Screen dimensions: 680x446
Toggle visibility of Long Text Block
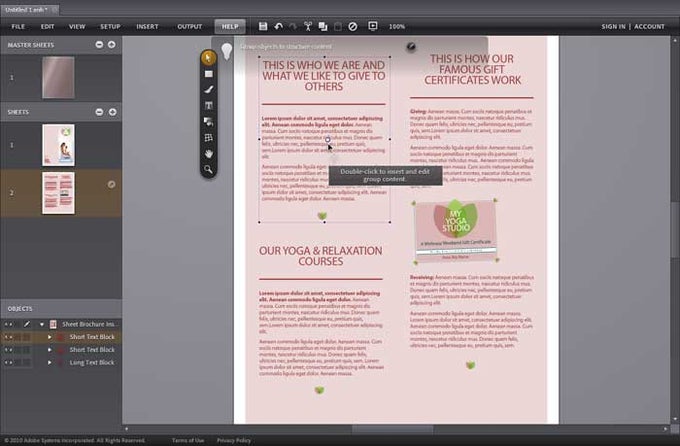click(8, 362)
